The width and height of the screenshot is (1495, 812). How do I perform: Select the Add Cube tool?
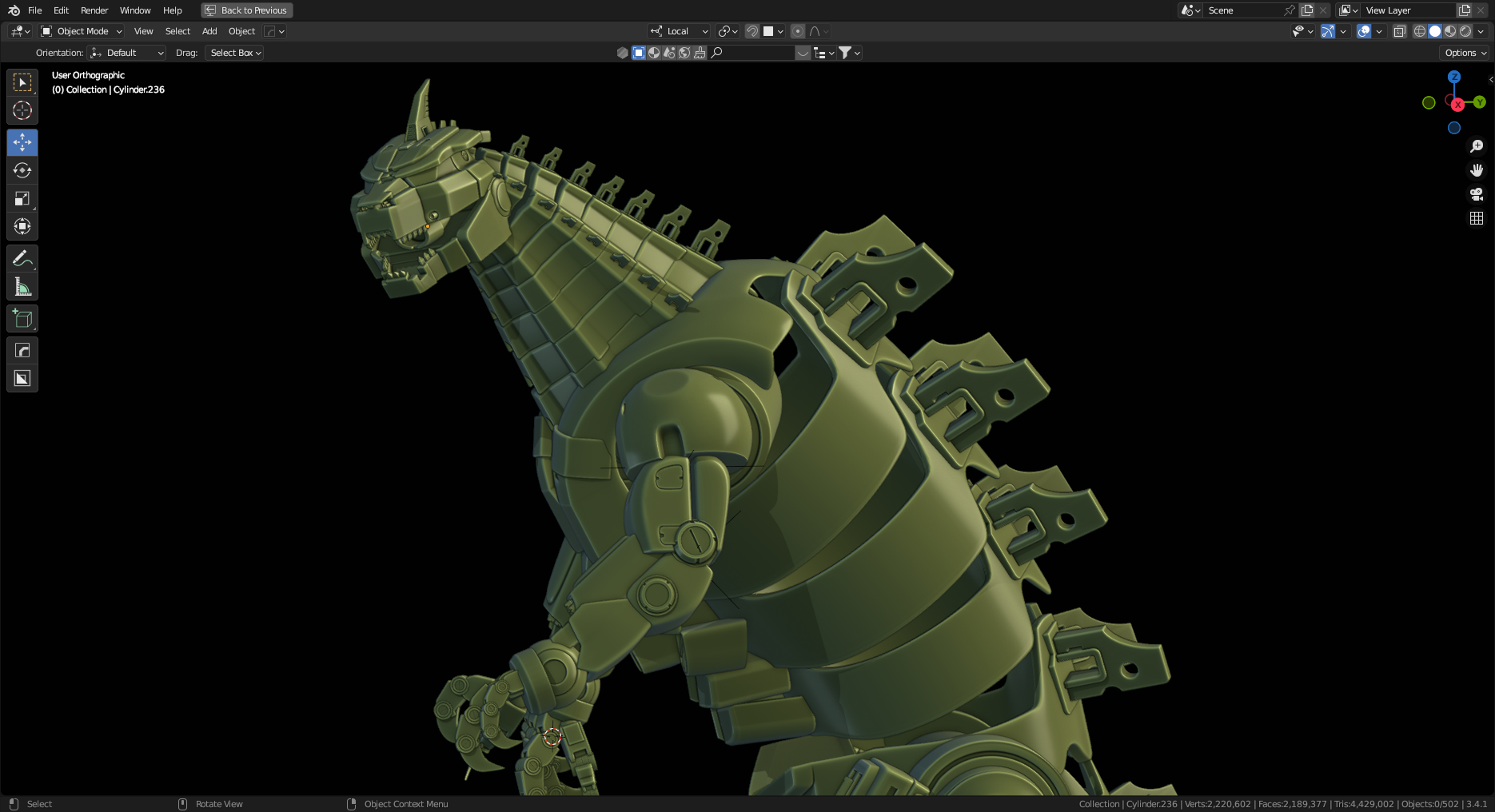pos(22,318)
